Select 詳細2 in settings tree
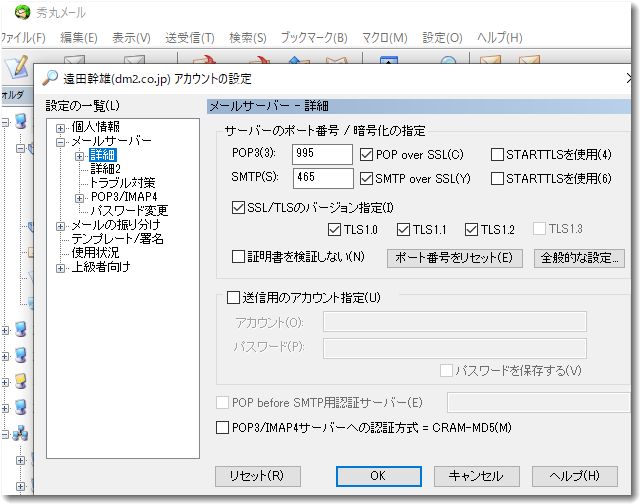The height and width of the screenshot is (504, 640). pyautogui.click(x=105, y=169)
